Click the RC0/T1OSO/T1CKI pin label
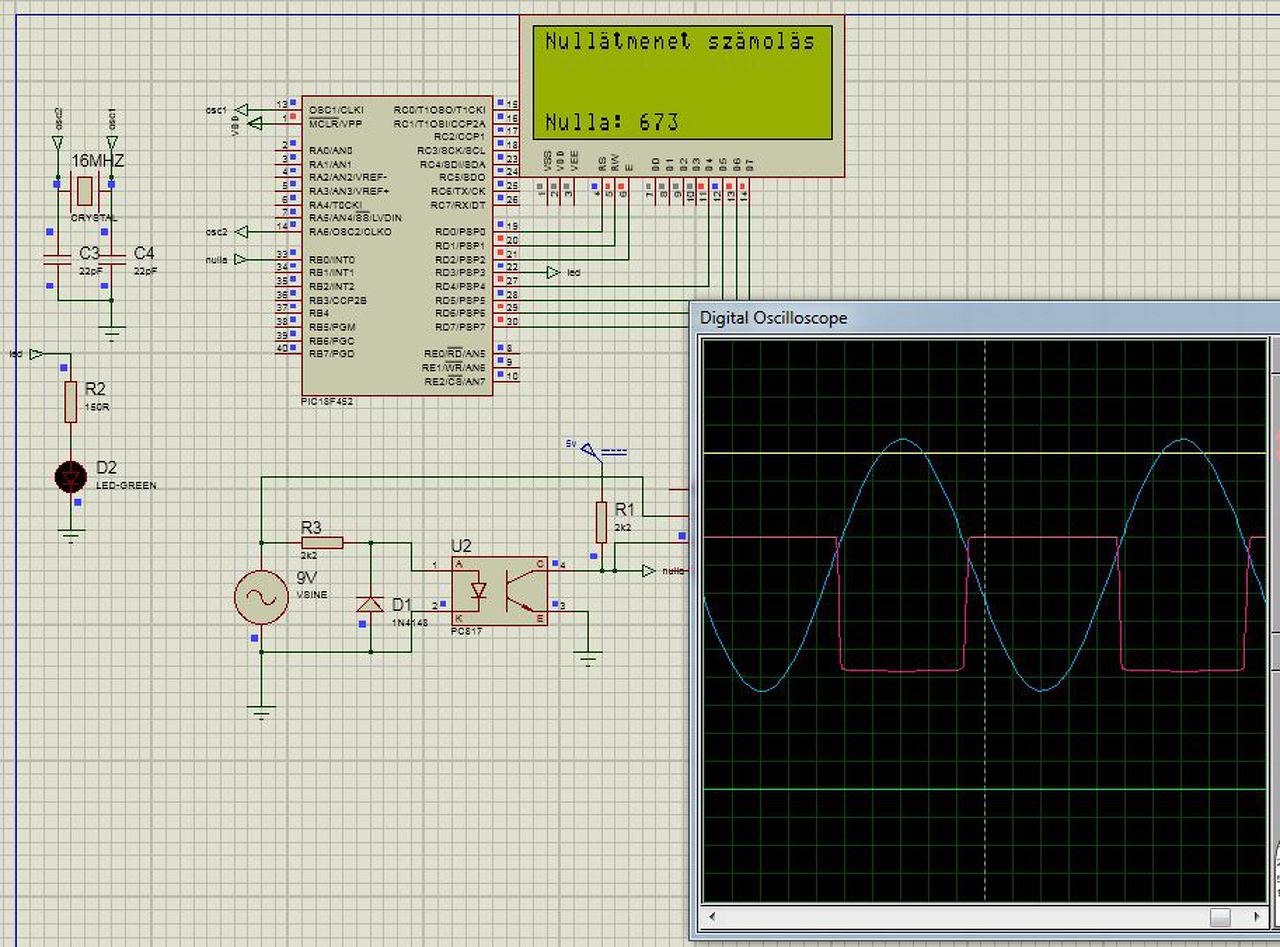1280x947 pixels. pyautogui.click(x=440, y=109)
